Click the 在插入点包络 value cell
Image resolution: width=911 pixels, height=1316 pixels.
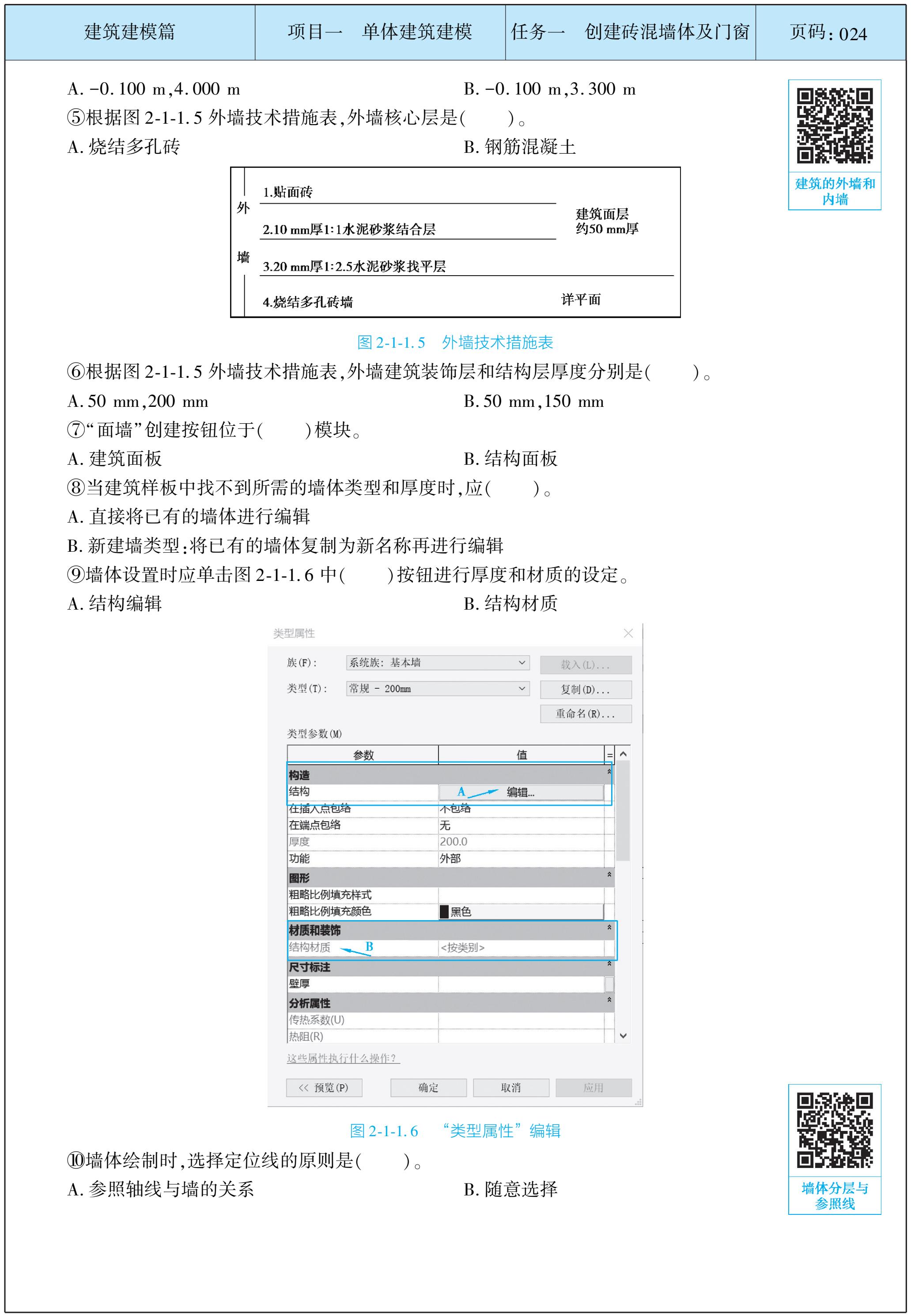(521, 809)
